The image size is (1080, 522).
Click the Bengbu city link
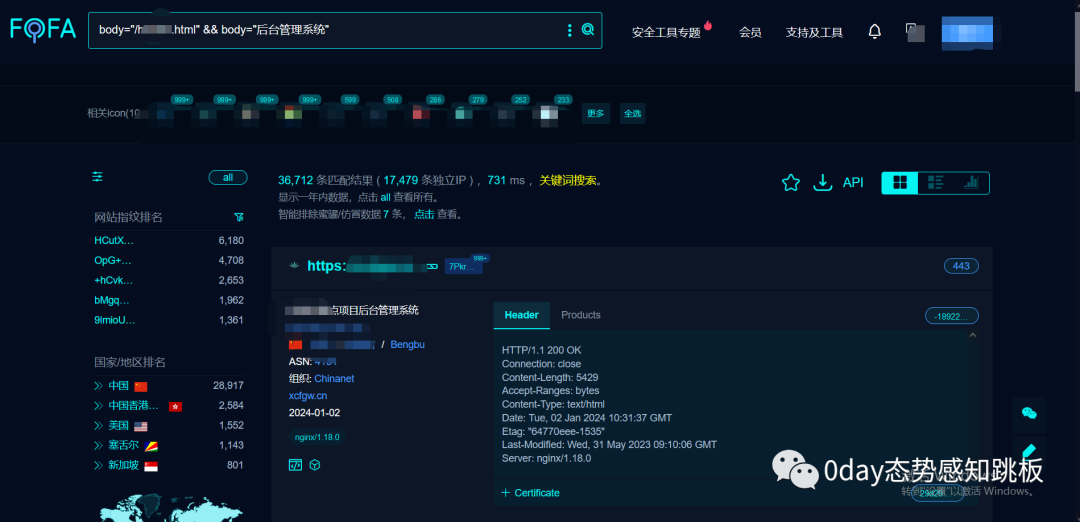click(408, 344)
